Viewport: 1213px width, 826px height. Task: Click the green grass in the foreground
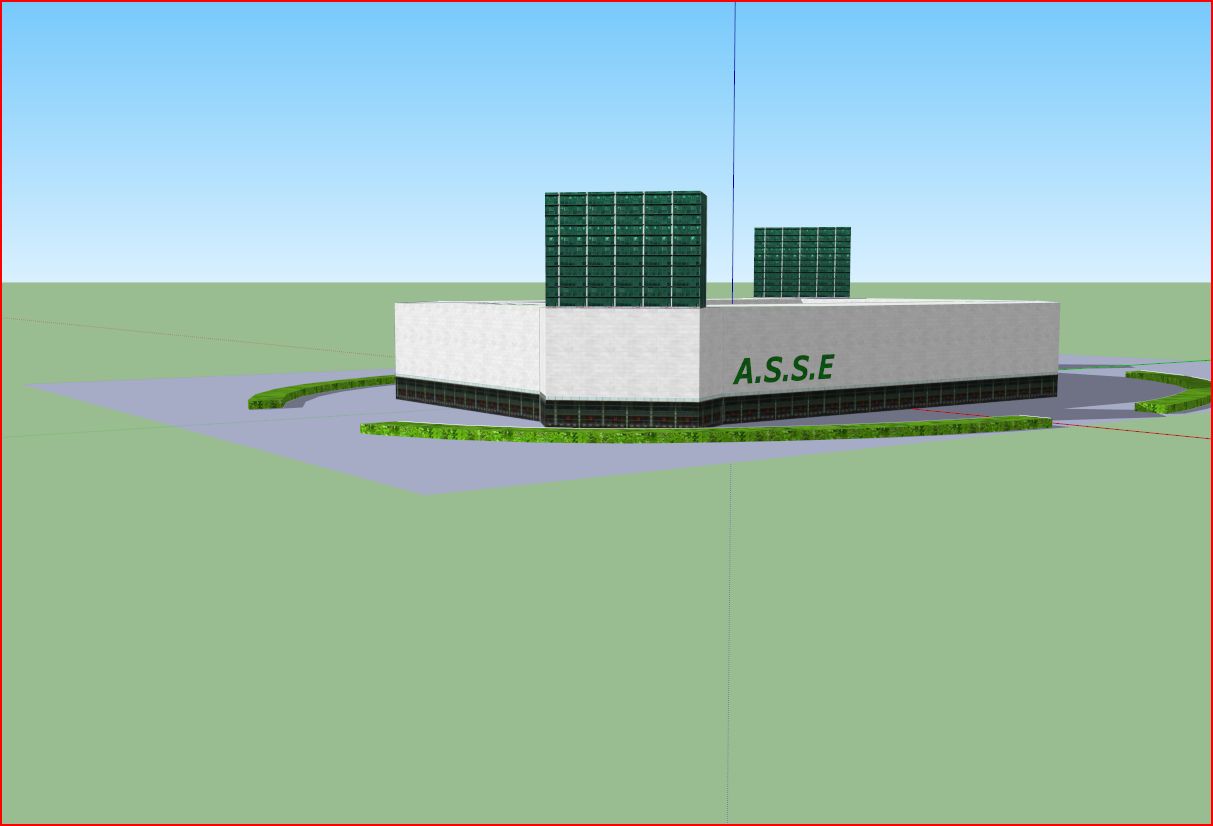tap(400, 650)
